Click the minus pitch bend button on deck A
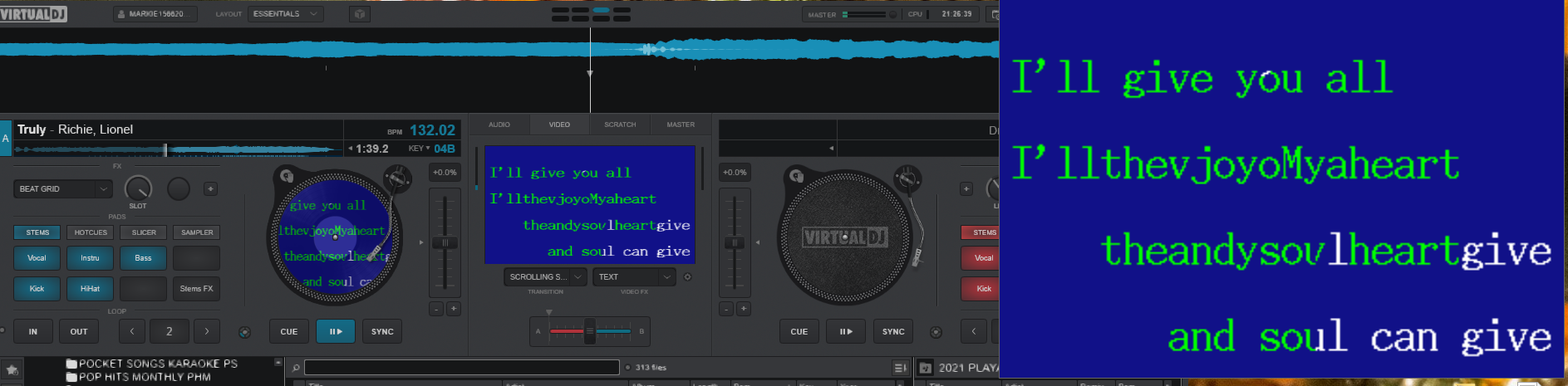 click(x=436, y=309)
